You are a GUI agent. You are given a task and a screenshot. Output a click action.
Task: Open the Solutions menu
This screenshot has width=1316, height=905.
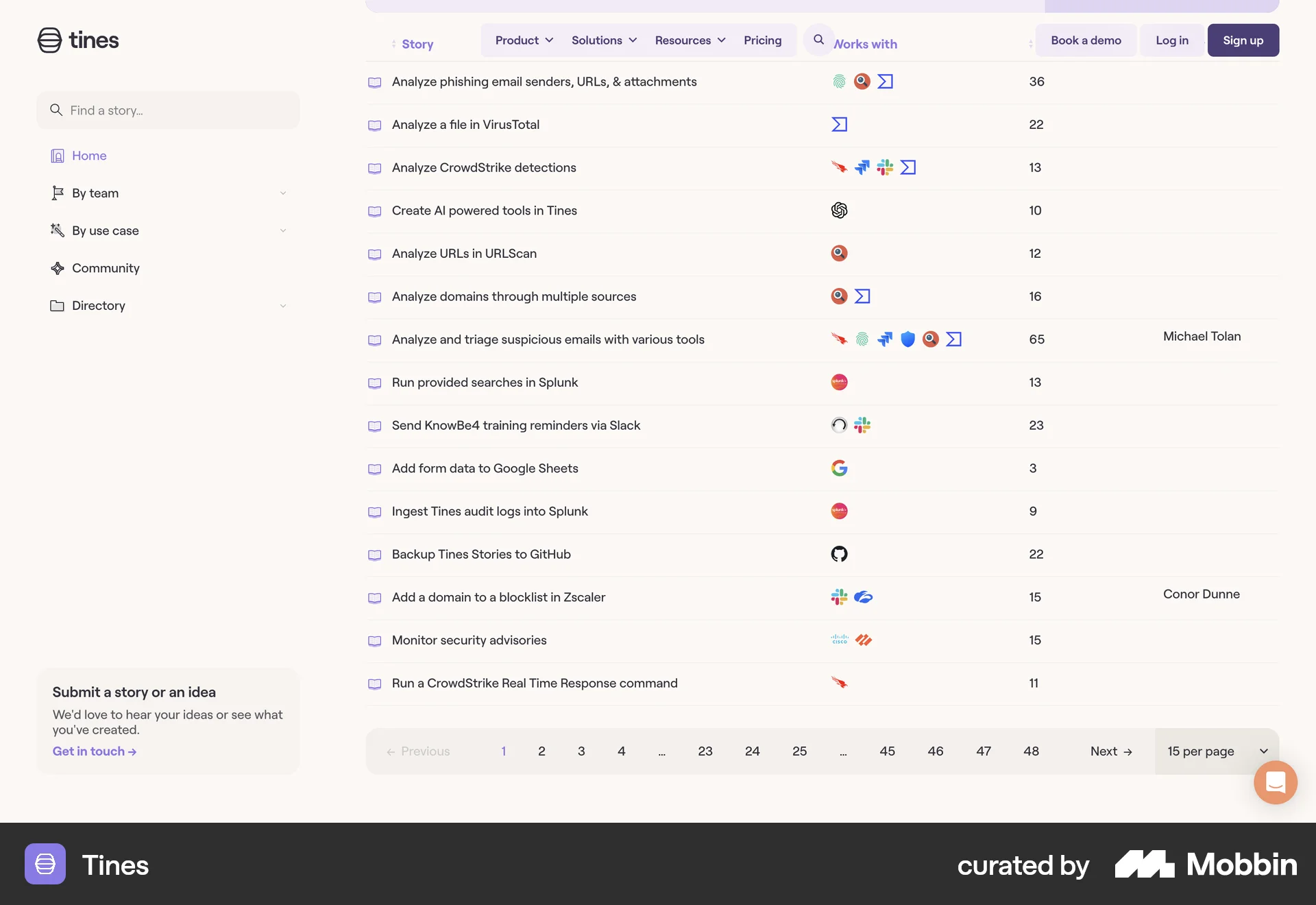[603, 40]
